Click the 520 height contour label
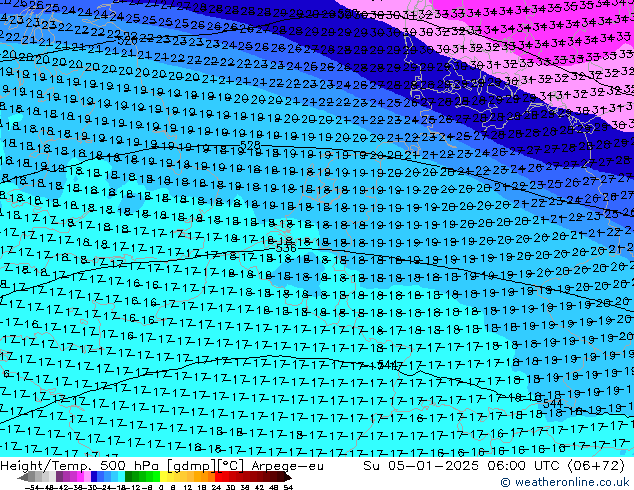Viewport: 634px width, 490px height. [127, 41]
